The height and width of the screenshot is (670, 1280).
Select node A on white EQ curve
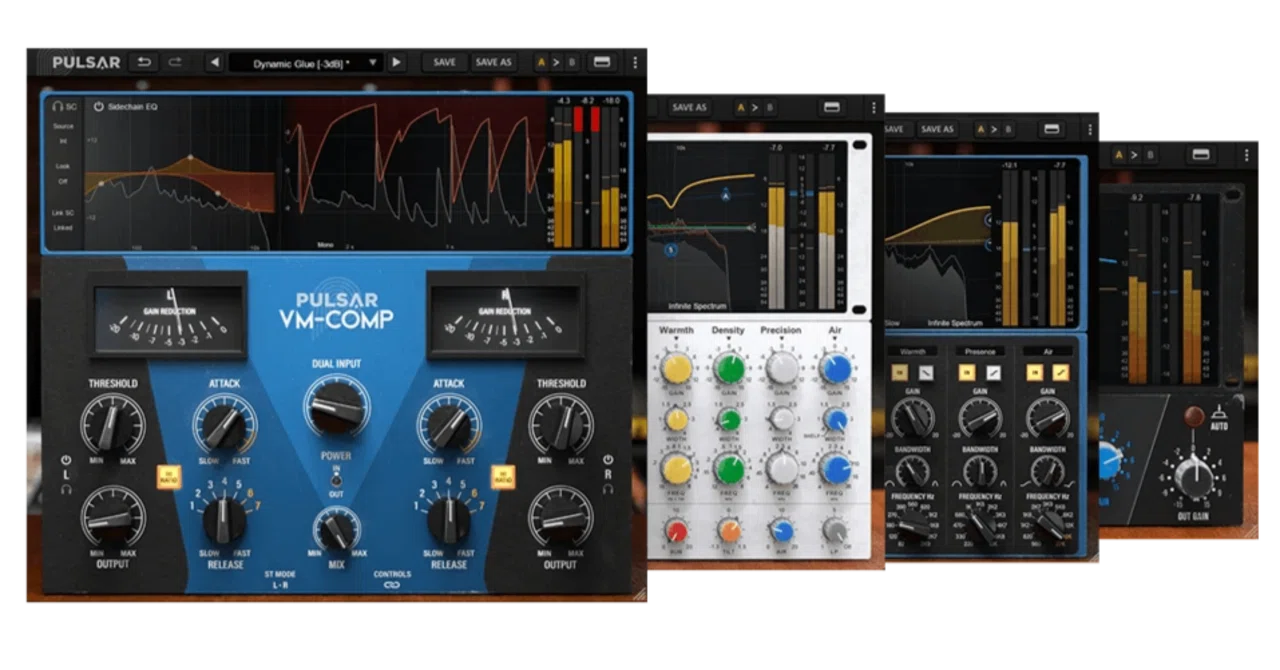726,198
